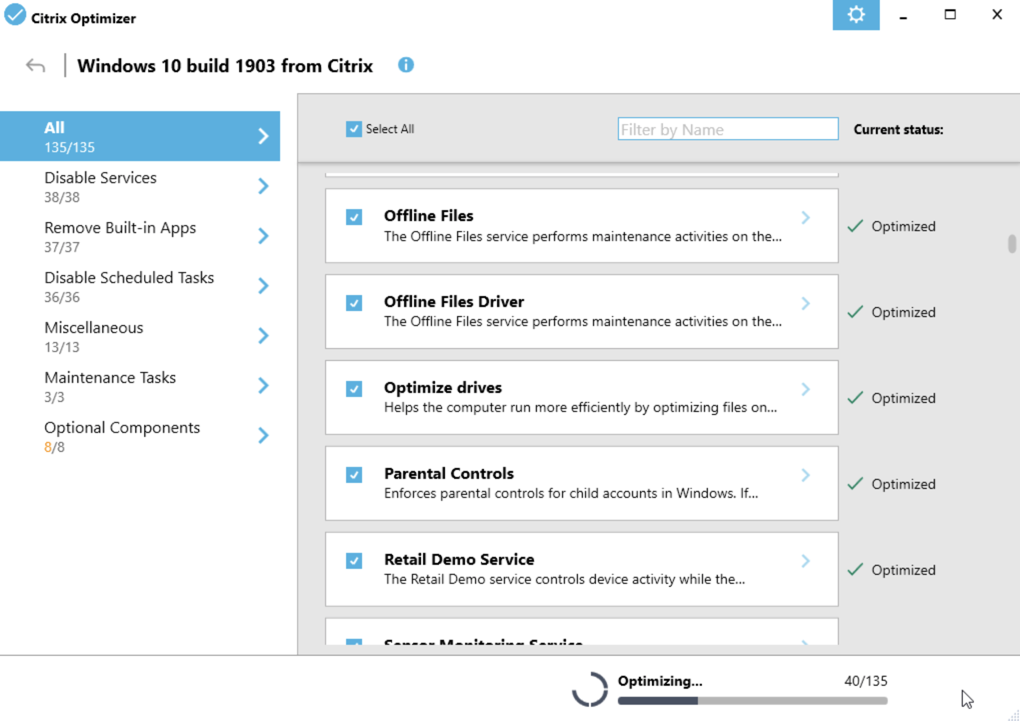Click the Optimized checkmark for Offline Files
The height and width of the screenshot is (721, 1020).
[855, 226]
